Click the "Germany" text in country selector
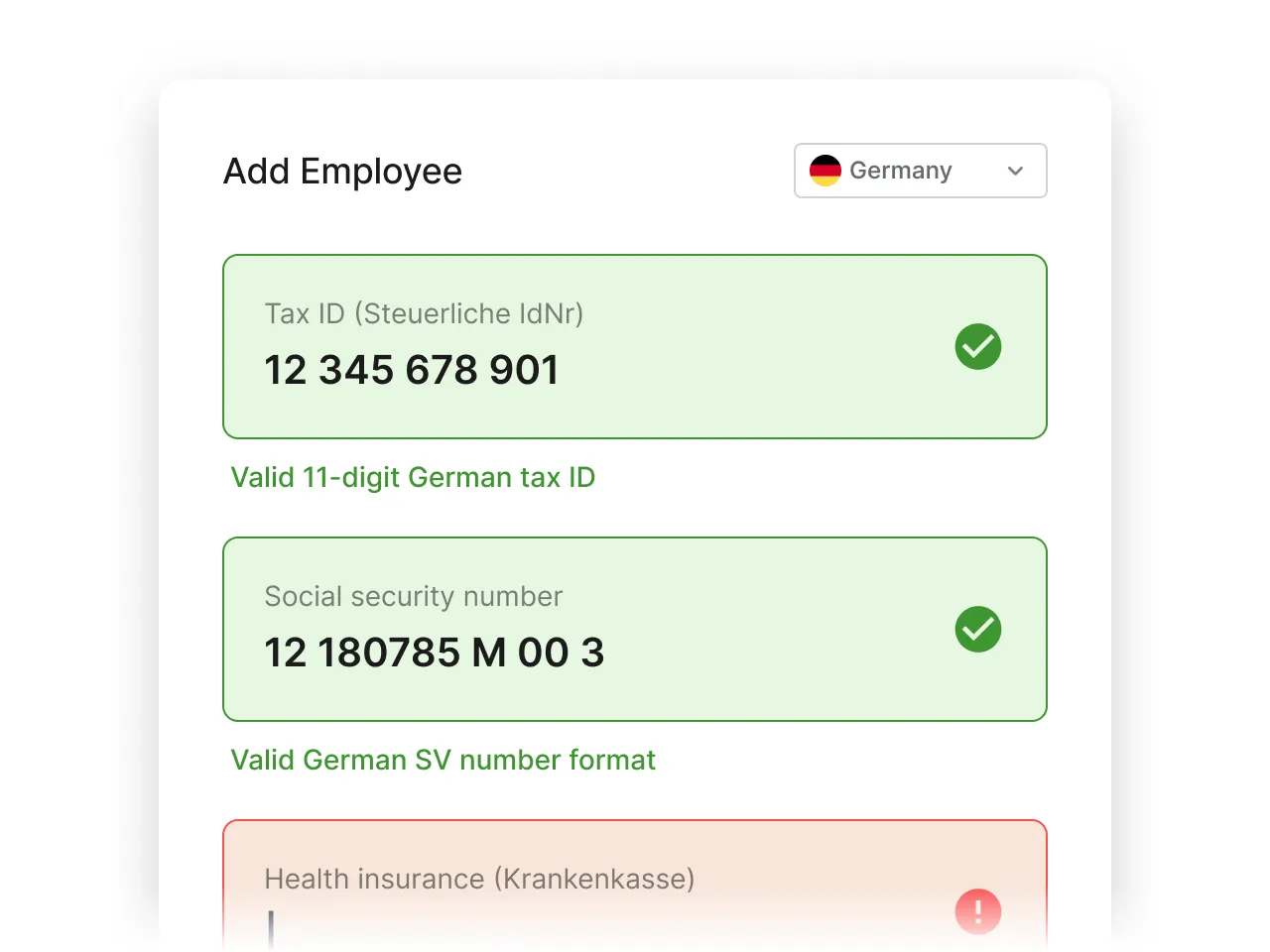 pyautogui.click(x=900, y=171)
